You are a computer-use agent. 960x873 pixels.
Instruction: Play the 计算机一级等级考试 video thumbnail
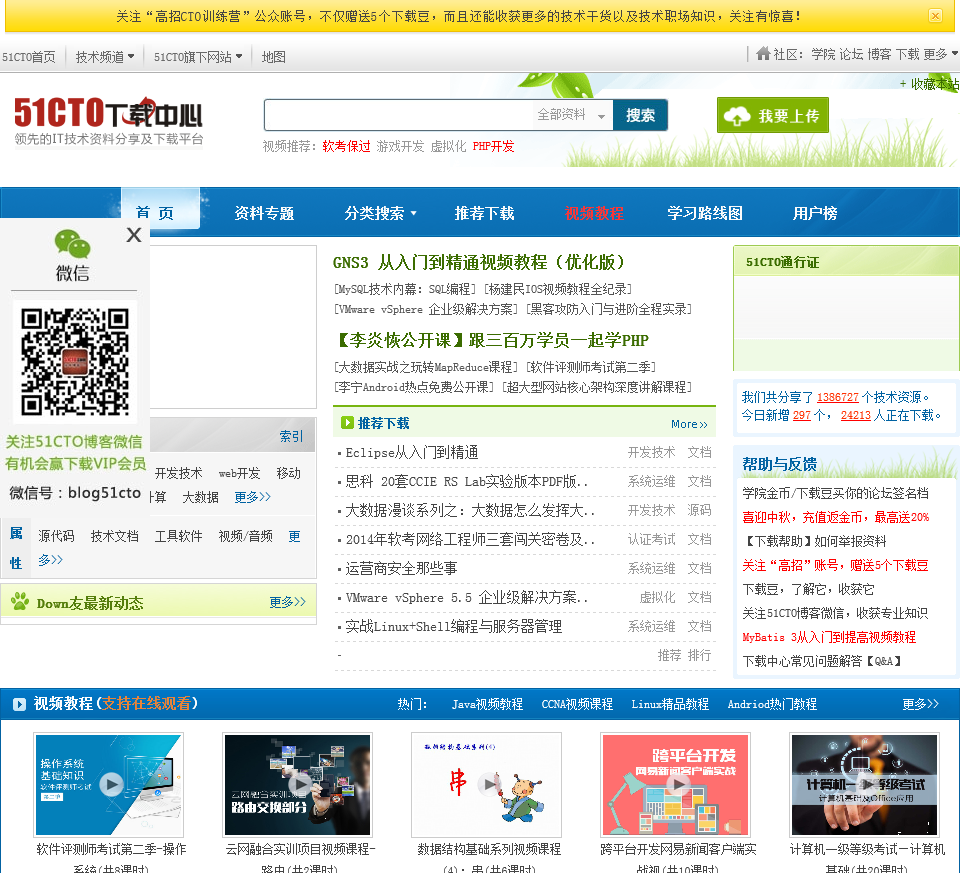tap(865, 784)
